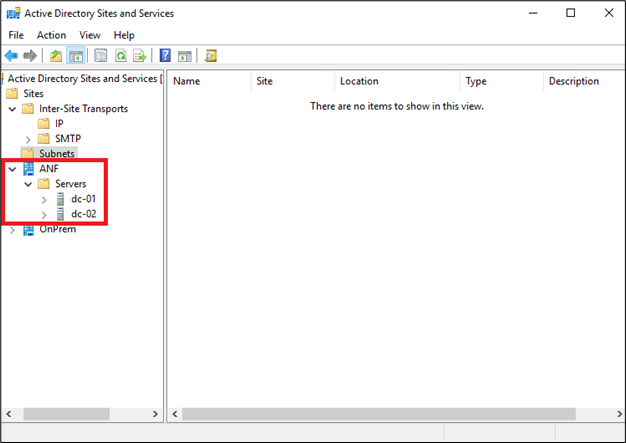Click the Back arrow toolbar icon
This screenshot has width=626, height=443.
pos(11,55)
